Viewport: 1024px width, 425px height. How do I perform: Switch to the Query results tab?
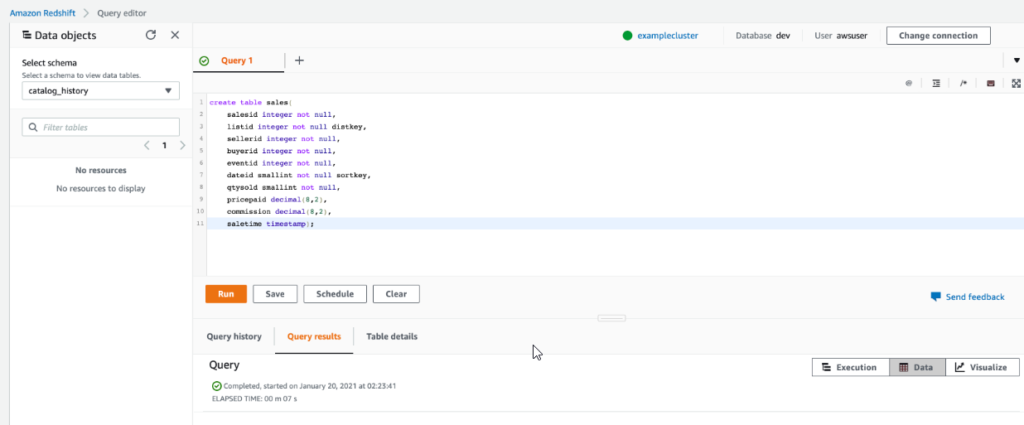314,337
